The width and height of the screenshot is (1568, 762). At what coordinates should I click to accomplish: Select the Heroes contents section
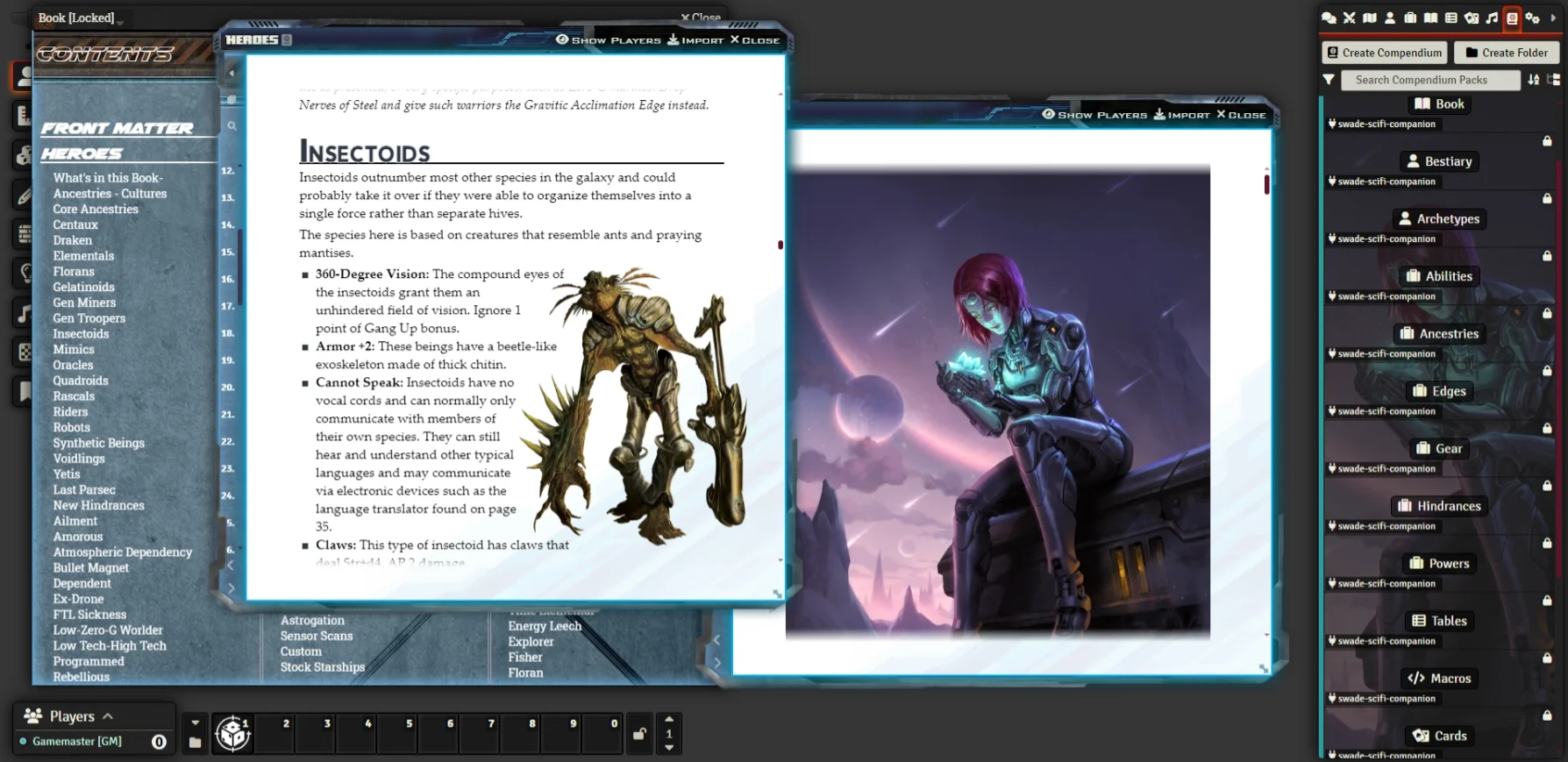(x=82, y=154)
